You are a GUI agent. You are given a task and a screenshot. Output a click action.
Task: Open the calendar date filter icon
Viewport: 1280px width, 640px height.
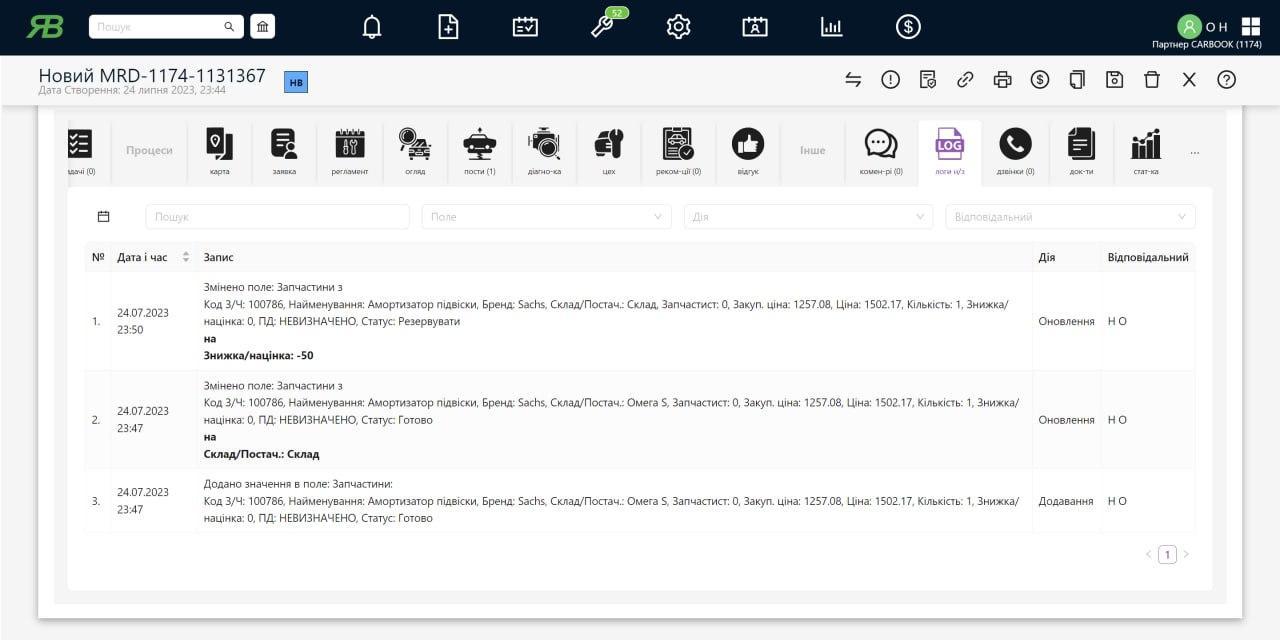(103, 217)
